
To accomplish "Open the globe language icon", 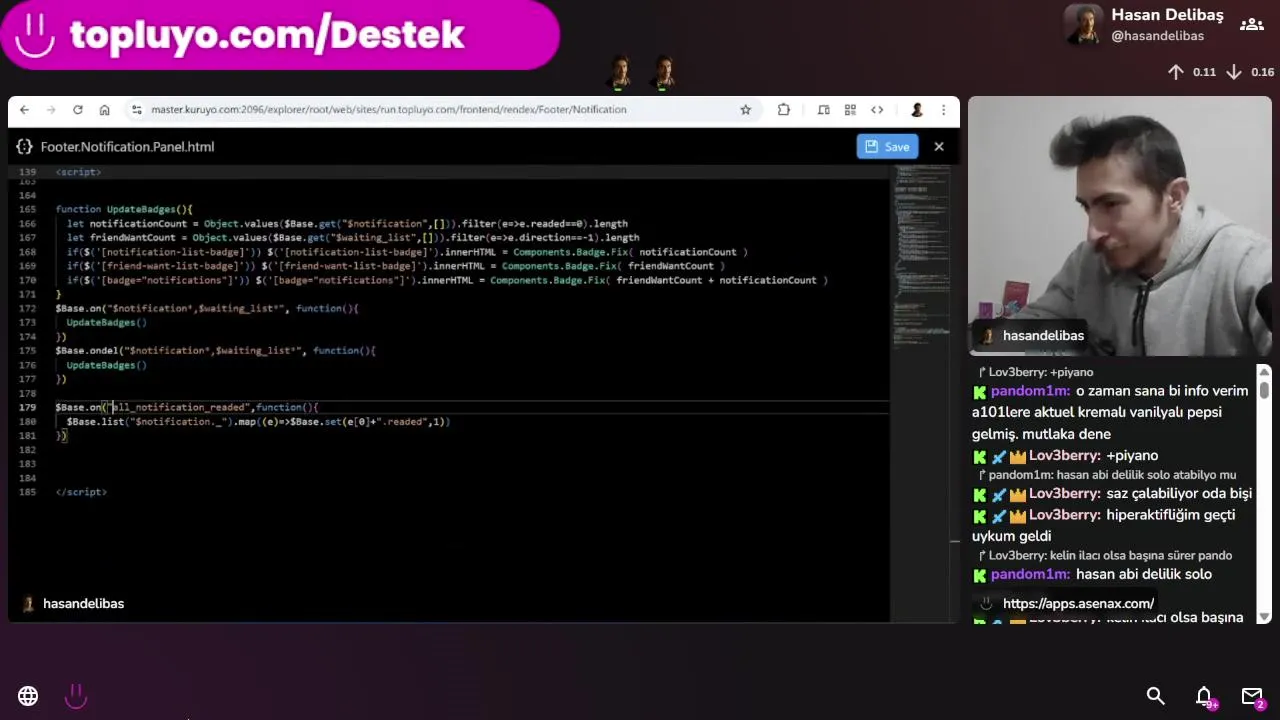I will (x=28, y=696).
